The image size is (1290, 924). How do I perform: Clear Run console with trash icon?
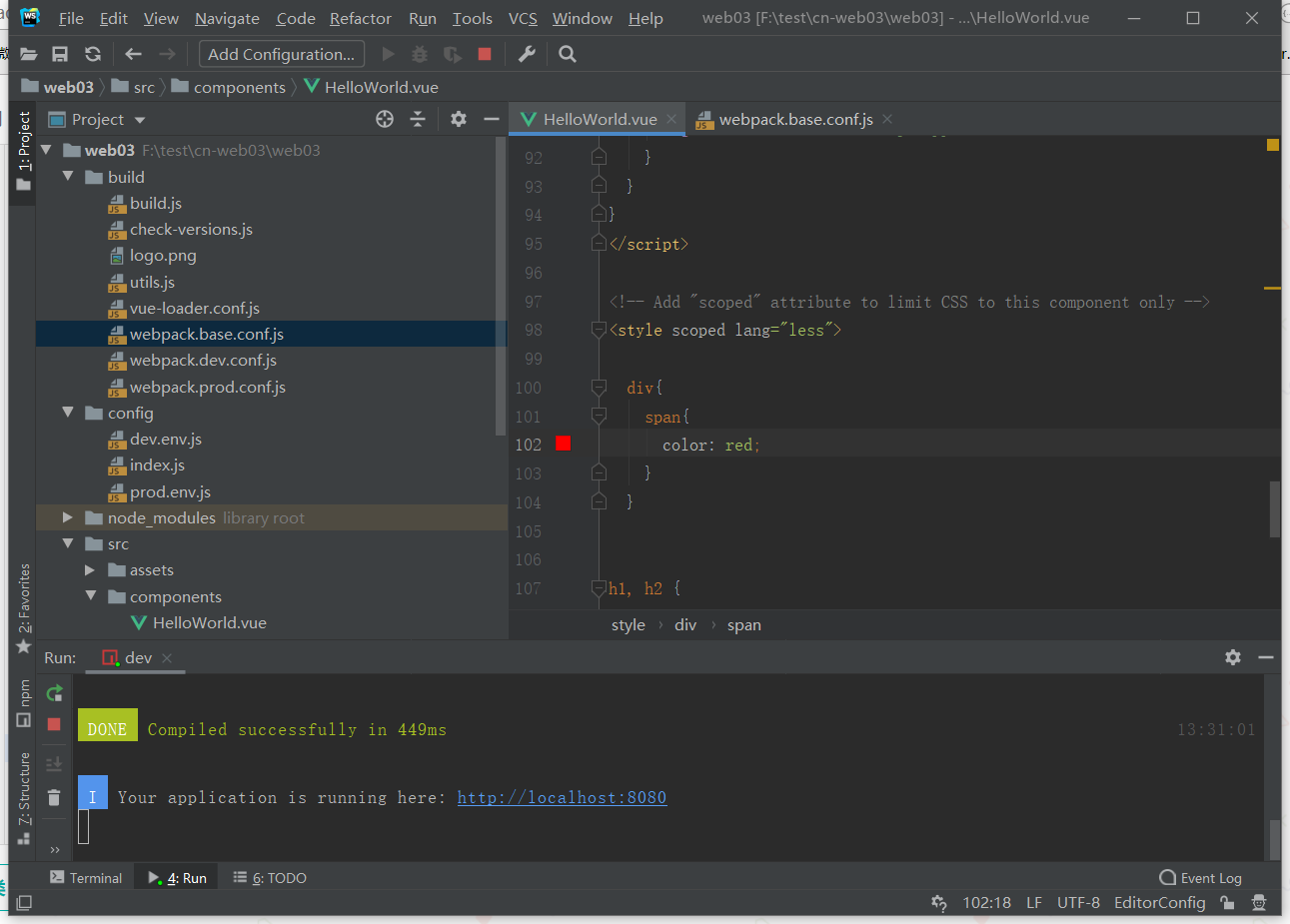tap(54, 797)
